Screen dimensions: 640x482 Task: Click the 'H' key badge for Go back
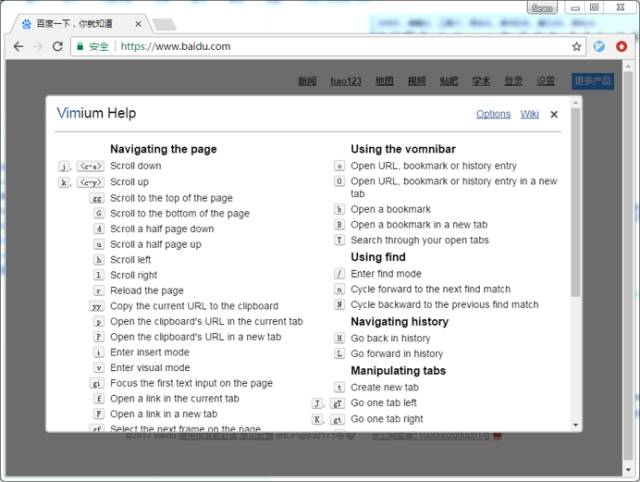pos(339,338)
